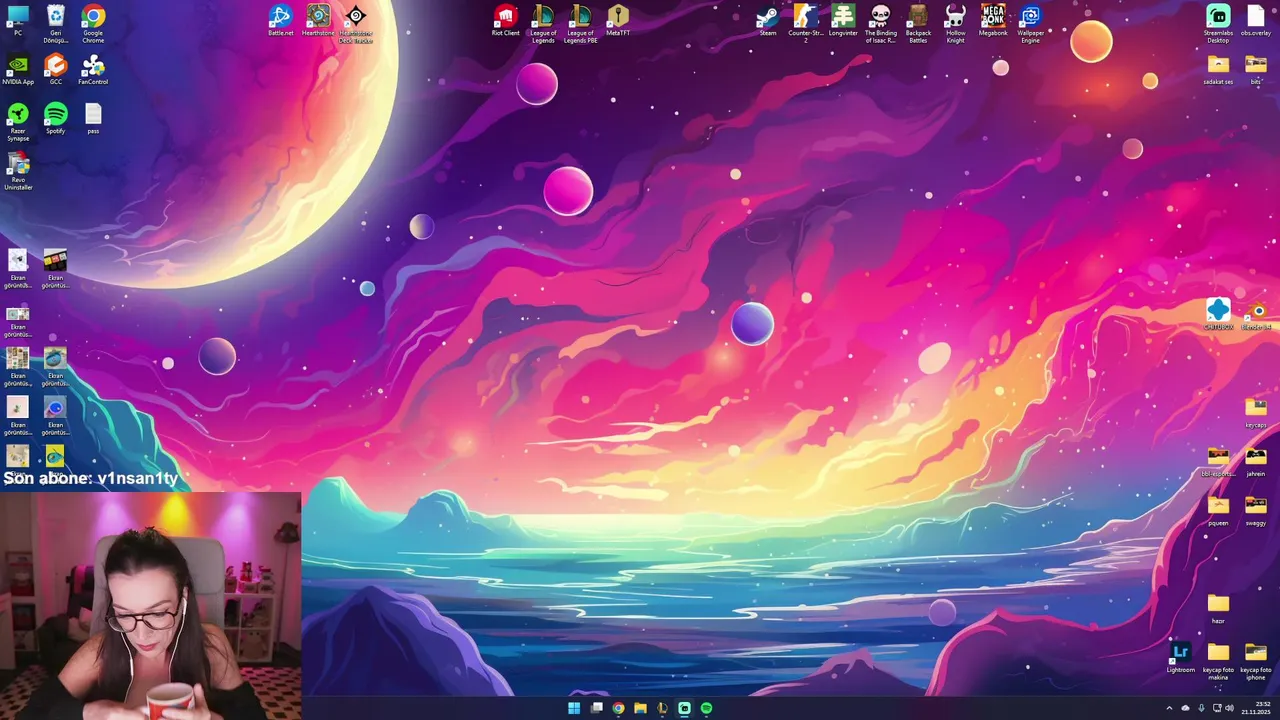Open the Longvinter game icon
Image resolution: width=1280 pixels, height=720 pixels.
coord(843,20)
